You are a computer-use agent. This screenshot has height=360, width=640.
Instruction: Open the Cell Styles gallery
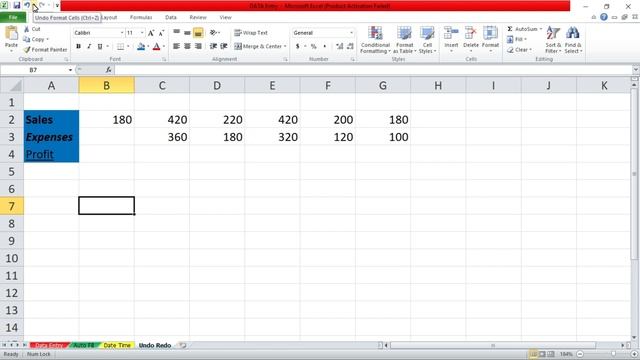pyautogui.click(x=427, y=40)
